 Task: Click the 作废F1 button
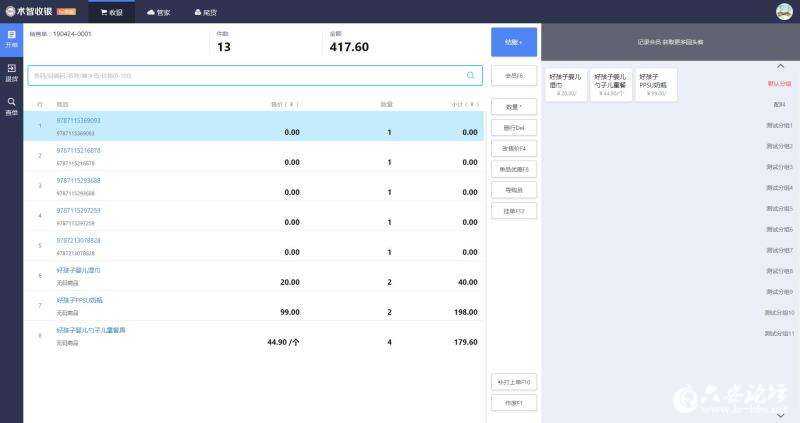click(x=514, y=402)
